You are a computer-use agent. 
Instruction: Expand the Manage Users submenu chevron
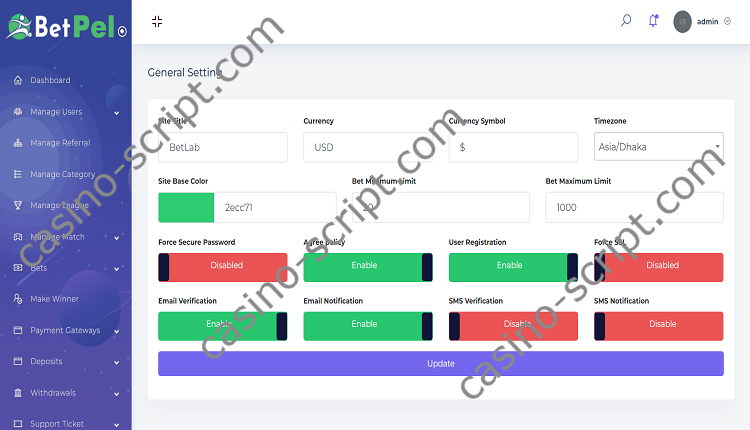[117, 112]
